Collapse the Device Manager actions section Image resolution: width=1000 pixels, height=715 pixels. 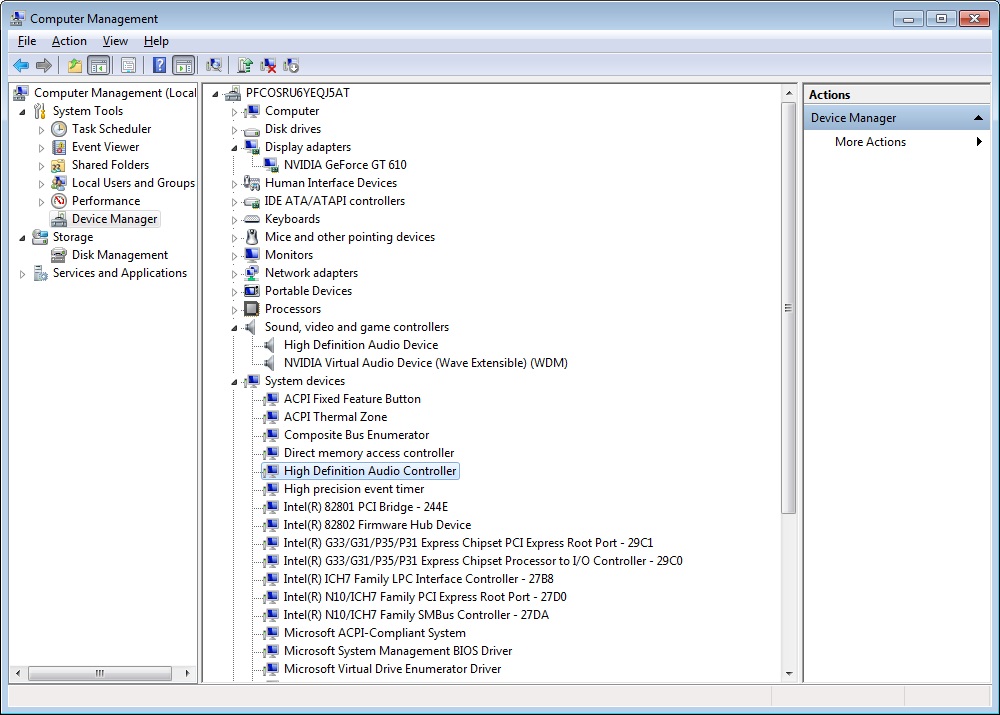978,118
